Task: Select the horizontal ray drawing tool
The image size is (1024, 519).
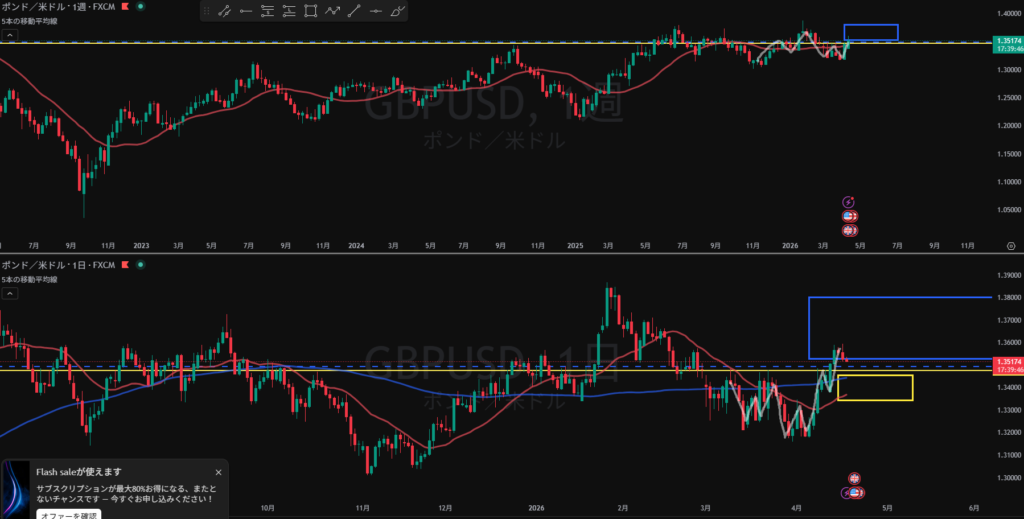Action: tap(245, 12)
